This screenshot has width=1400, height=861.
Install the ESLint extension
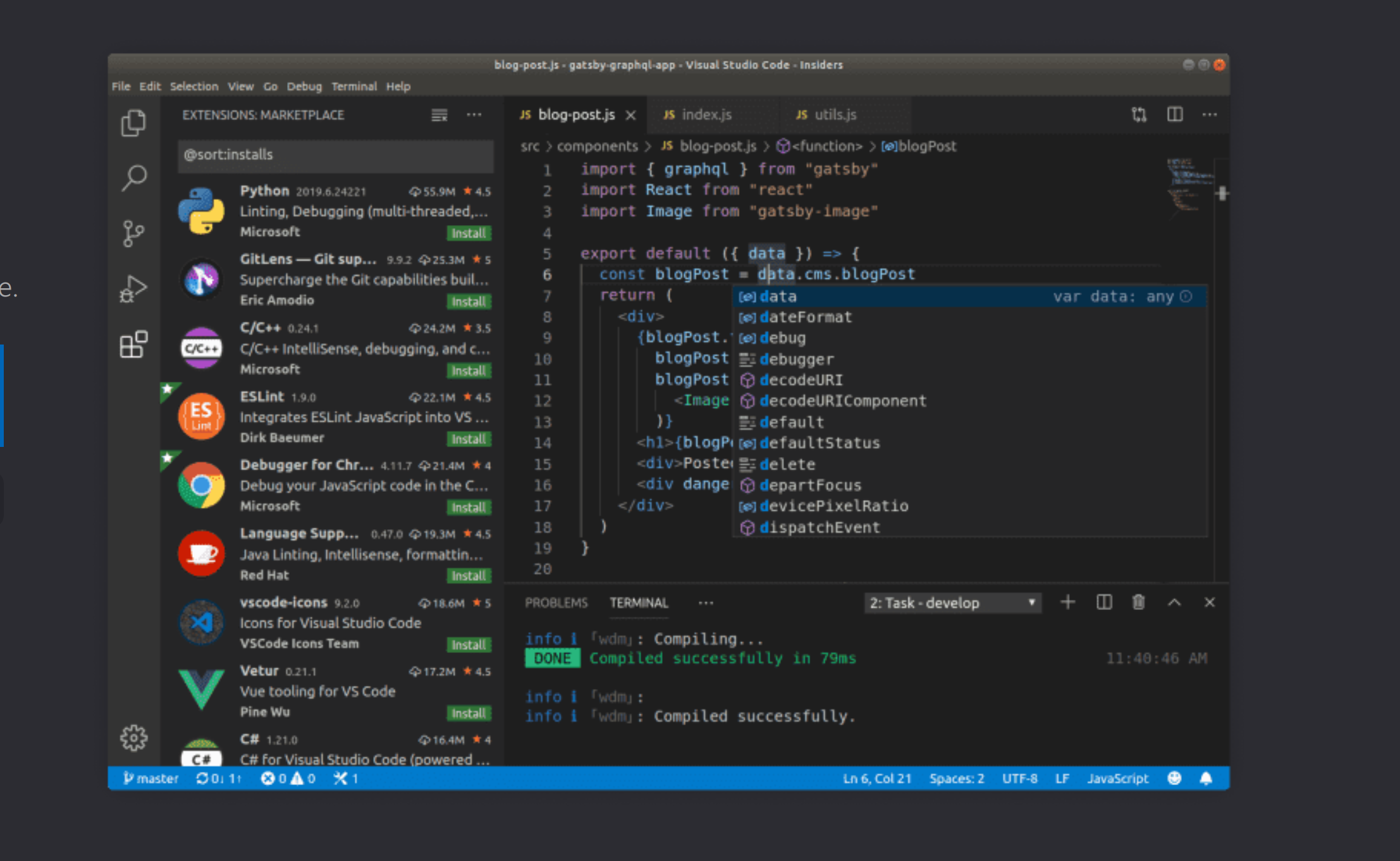pyautogui.click(x=469, y=439)
